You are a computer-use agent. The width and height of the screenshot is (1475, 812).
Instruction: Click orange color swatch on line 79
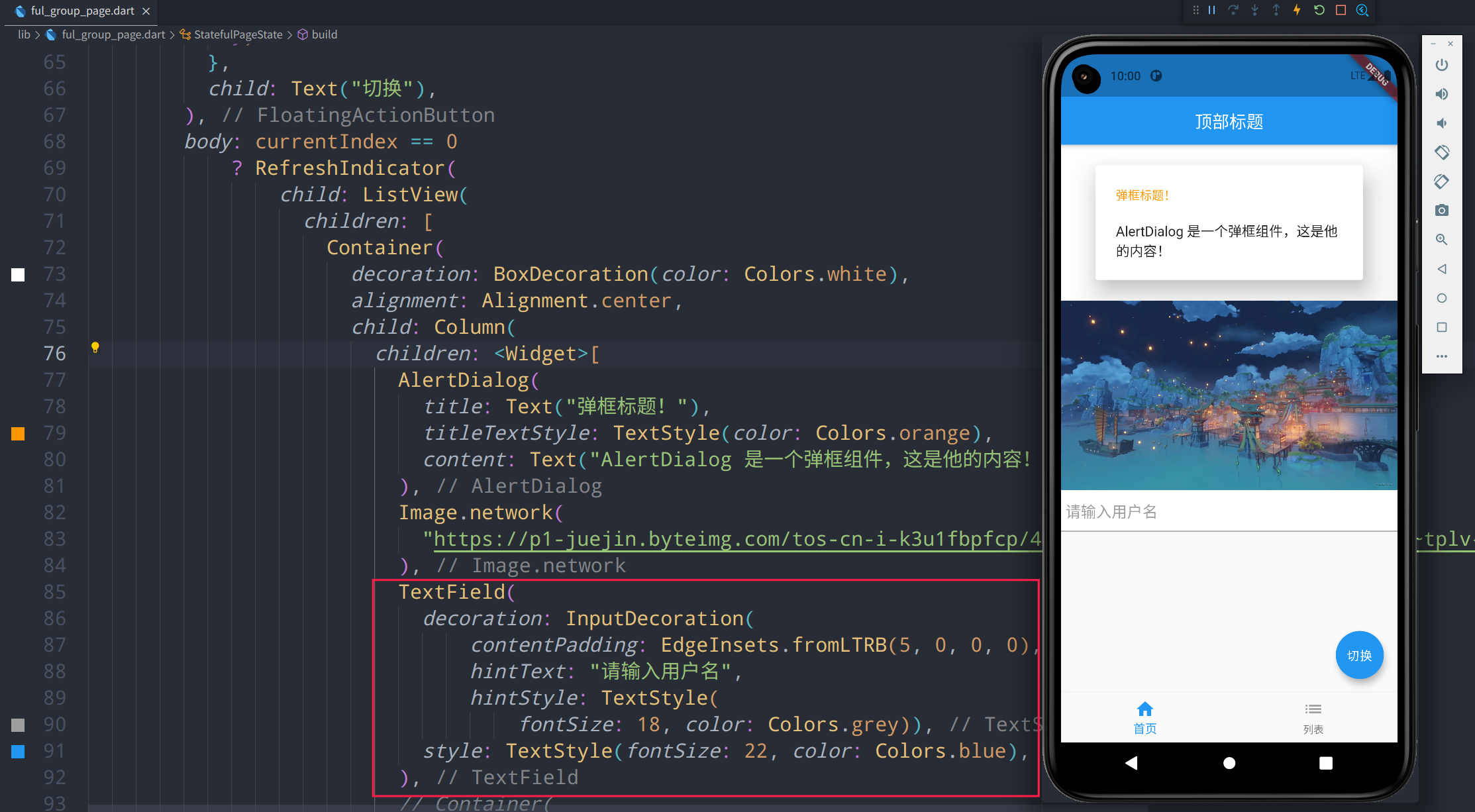[x=18, y=433]
